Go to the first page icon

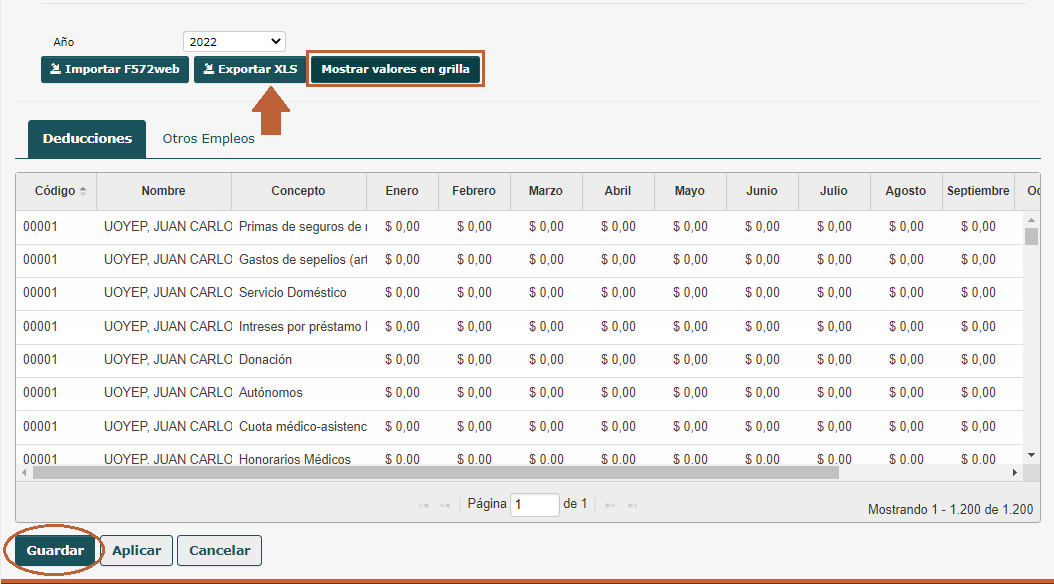click(x=423, y=505)
